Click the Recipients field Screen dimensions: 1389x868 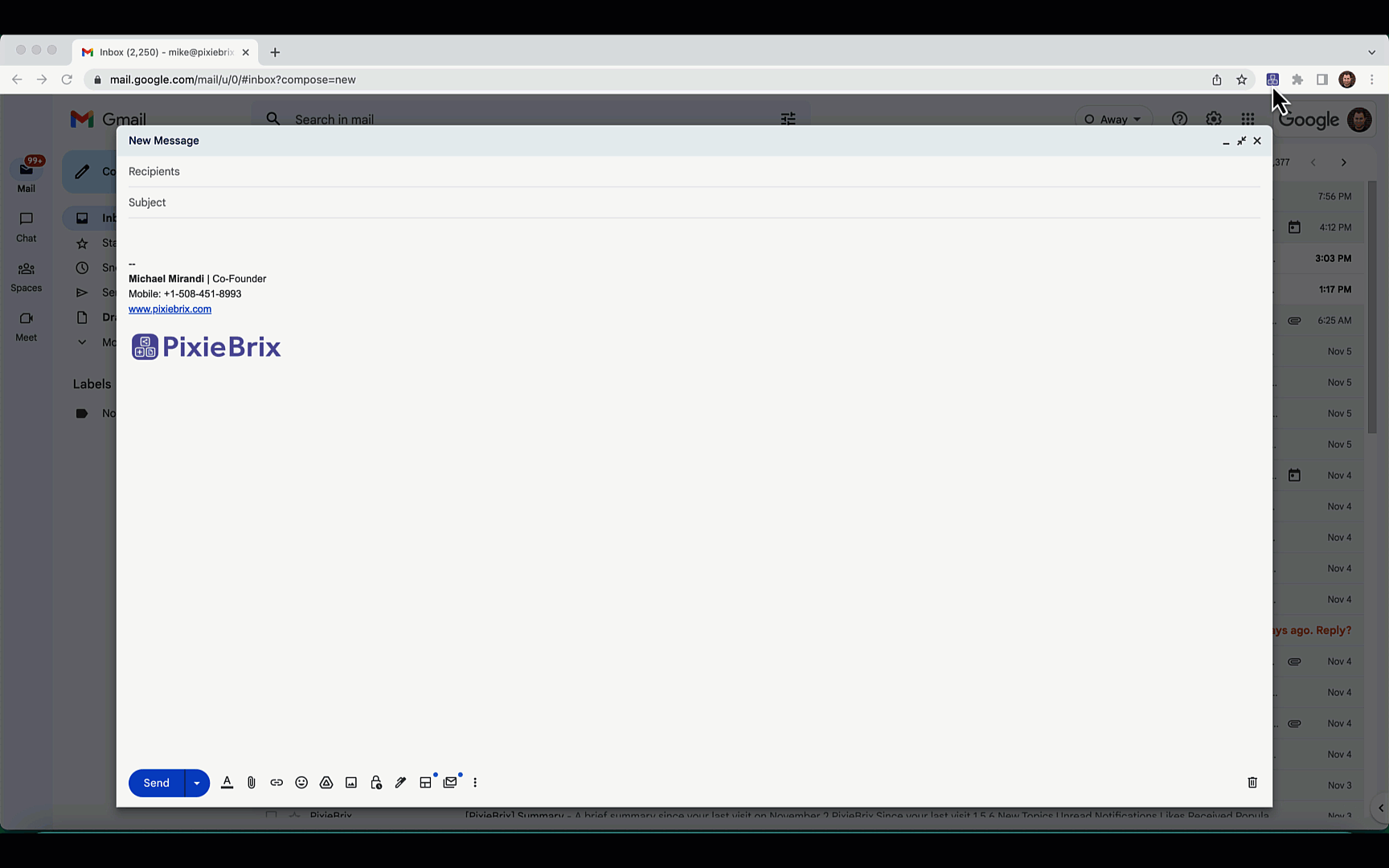pos(694,171)
